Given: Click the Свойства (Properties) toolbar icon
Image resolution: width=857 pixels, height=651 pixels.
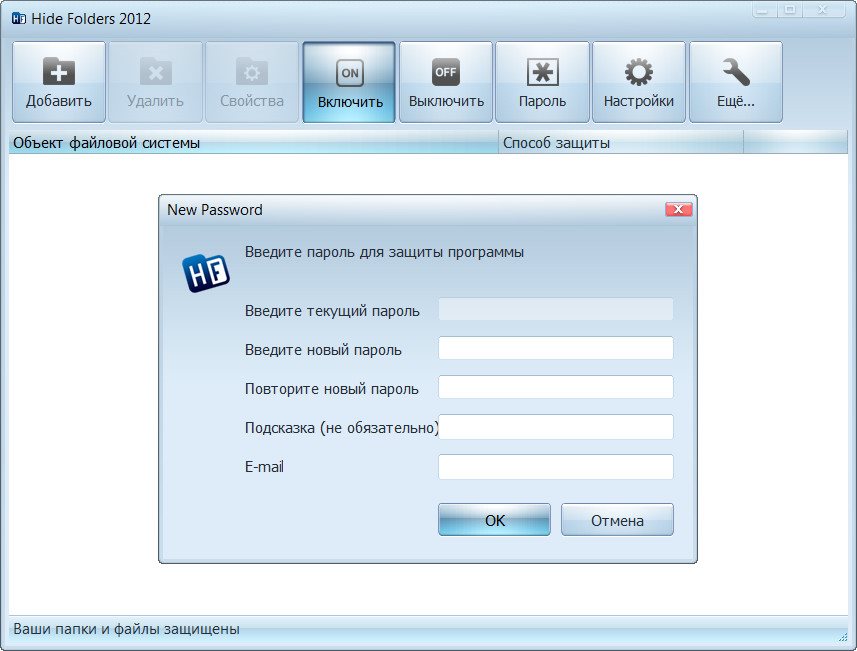Looking at the screenshot, I should pos(252,72).
